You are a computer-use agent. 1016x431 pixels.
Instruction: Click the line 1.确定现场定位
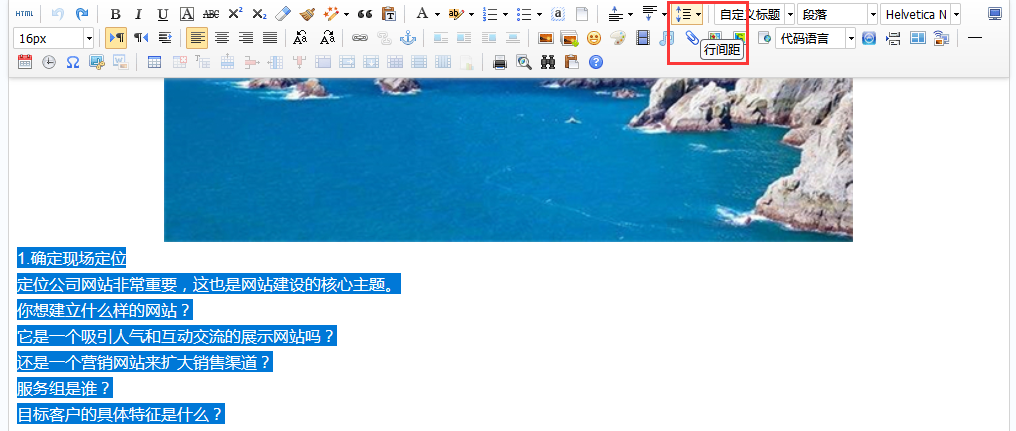click(71, 259)
